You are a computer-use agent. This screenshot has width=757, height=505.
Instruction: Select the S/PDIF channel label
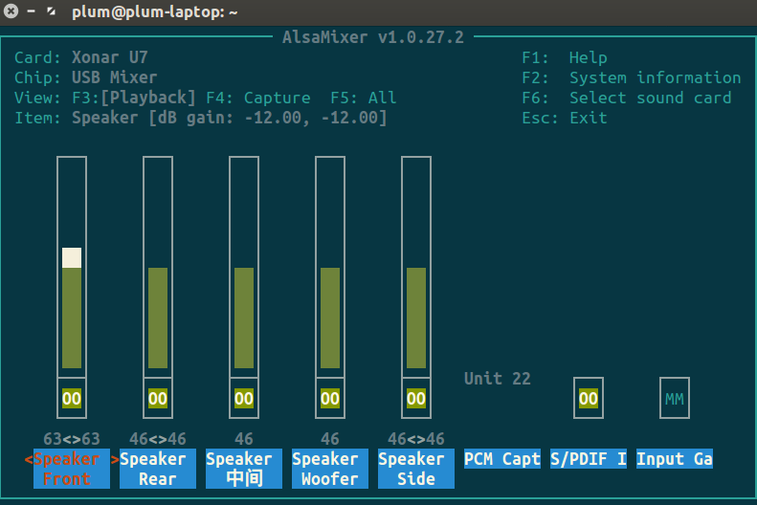(x=588, y=459)
